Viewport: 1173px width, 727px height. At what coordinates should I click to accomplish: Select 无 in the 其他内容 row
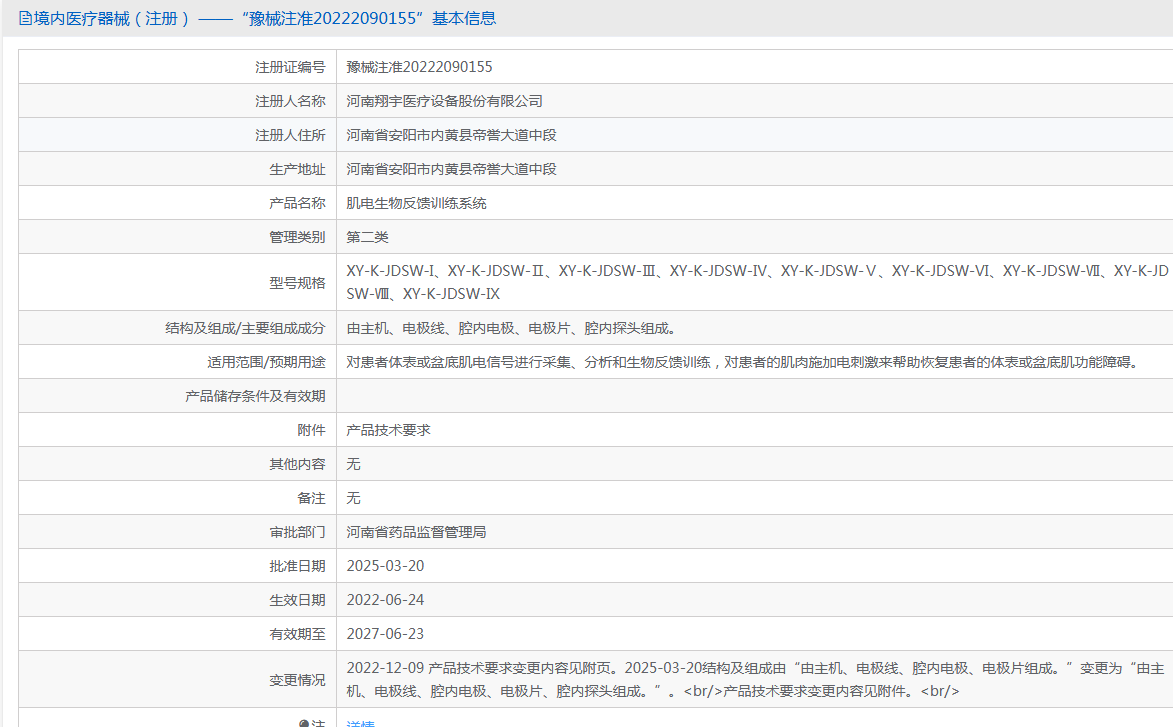pyautogui.click(x=353, y=464)
